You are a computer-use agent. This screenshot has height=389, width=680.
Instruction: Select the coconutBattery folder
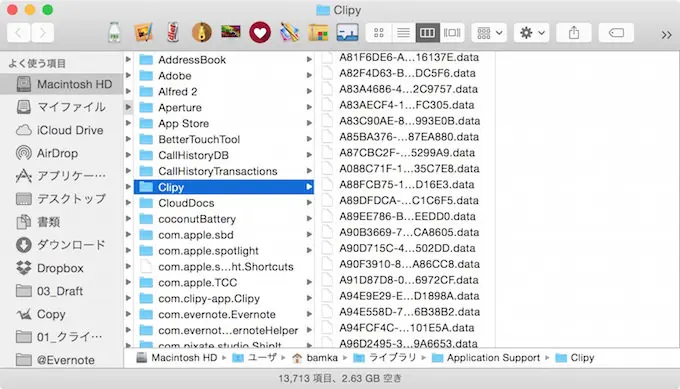[x=224, y=219]
